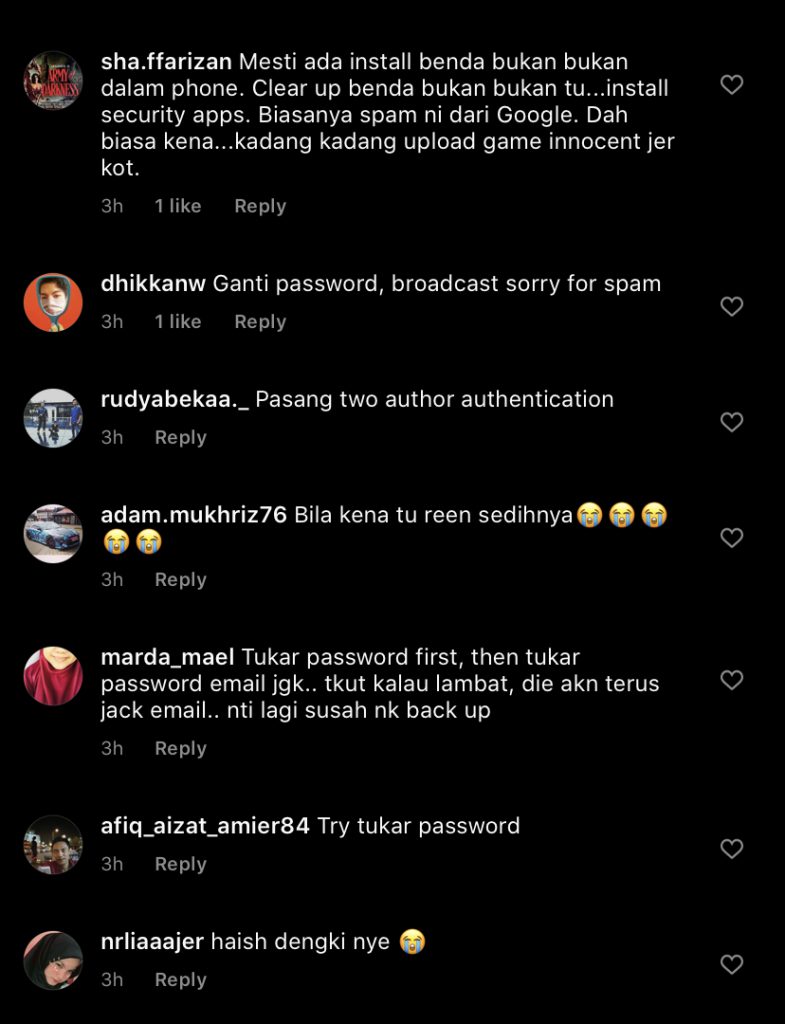Like rudyabekaa._'s two author authentication comment
The width and height of the screenshot is (785, 1024).
(x=731, y=422)
